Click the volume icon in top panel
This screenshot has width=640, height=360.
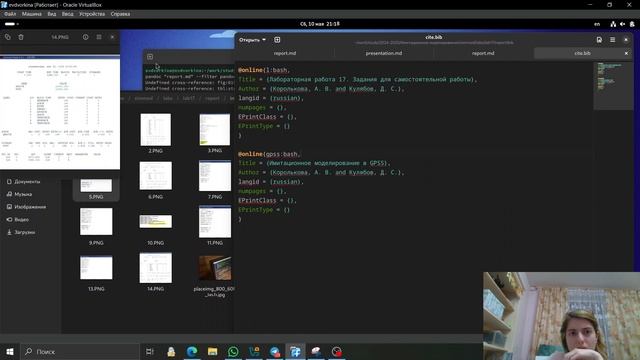(x=622, y=24)
